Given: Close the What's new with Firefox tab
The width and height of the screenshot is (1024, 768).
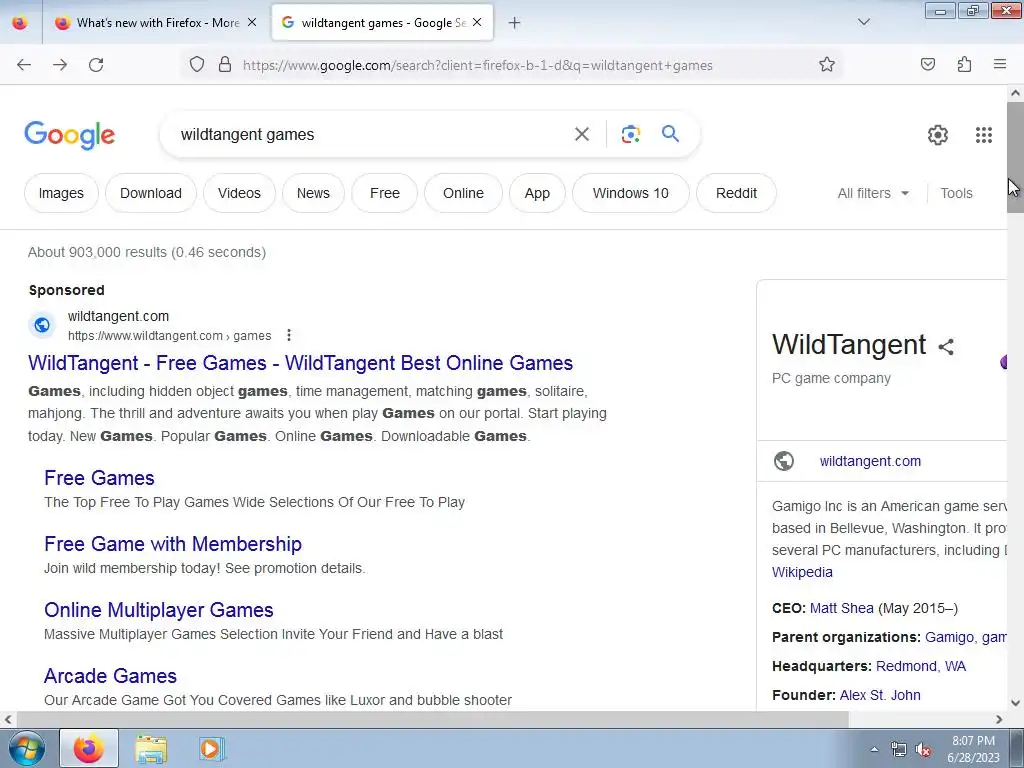Looking at the screenshot, I should (x=252, y=23).
